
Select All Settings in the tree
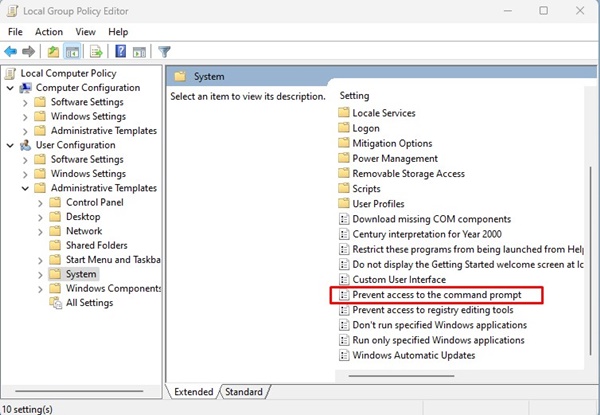[89, 303]
